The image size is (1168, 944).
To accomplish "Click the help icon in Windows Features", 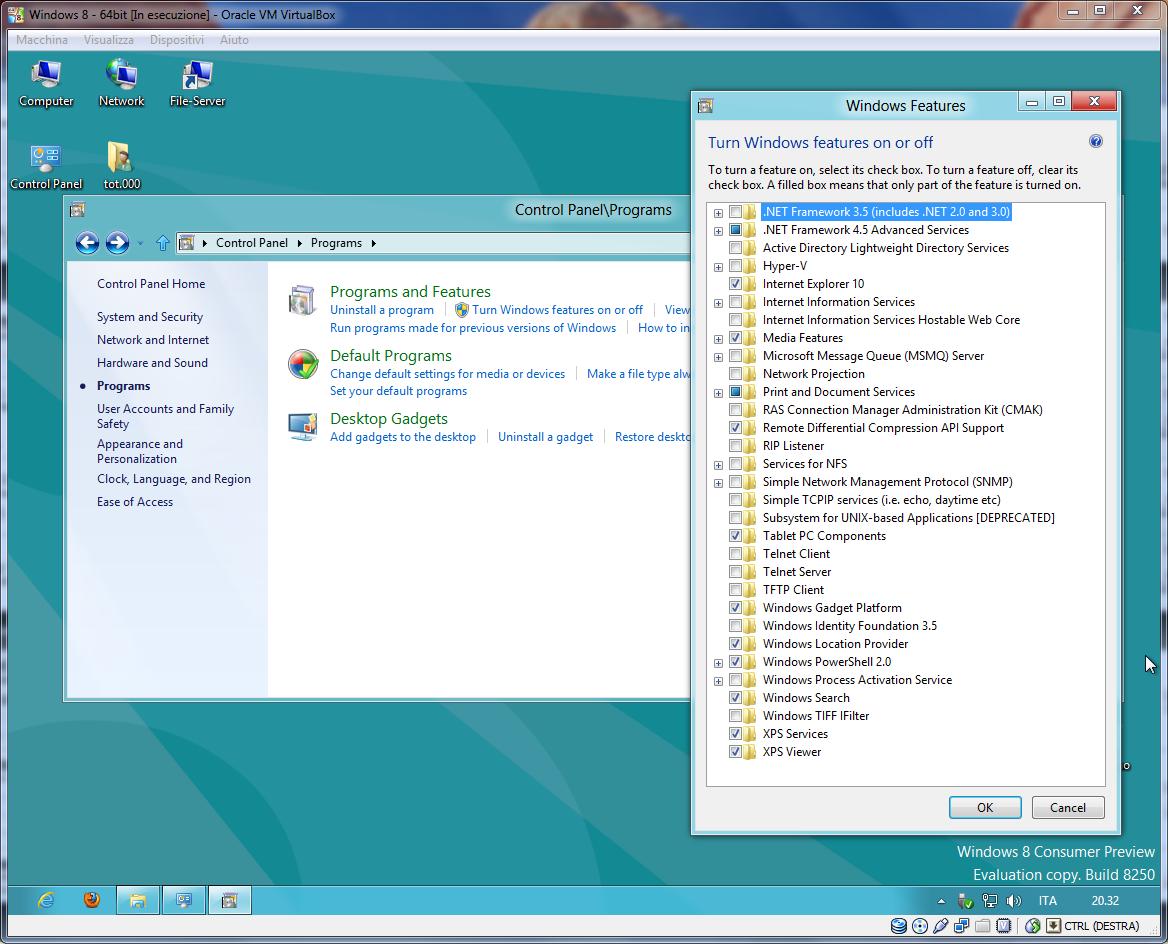I will pos(1096,142).
